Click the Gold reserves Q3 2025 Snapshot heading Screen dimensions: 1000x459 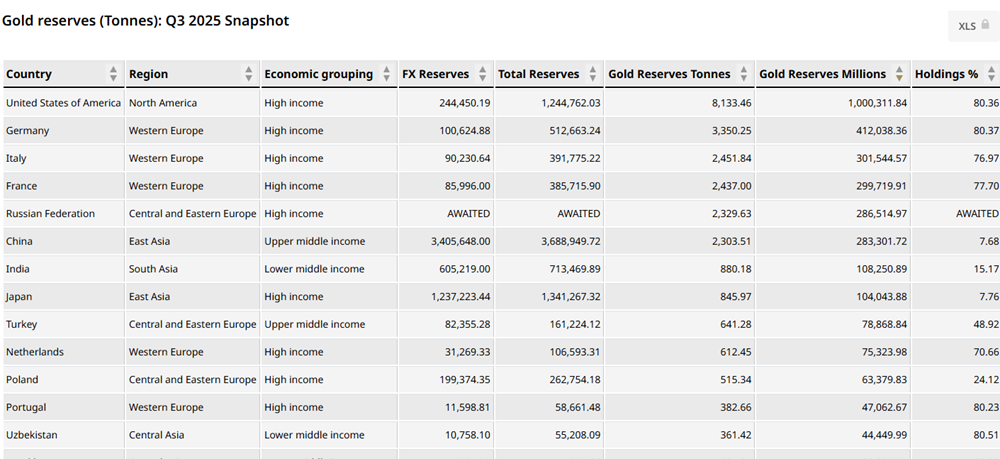pos(146,20)
